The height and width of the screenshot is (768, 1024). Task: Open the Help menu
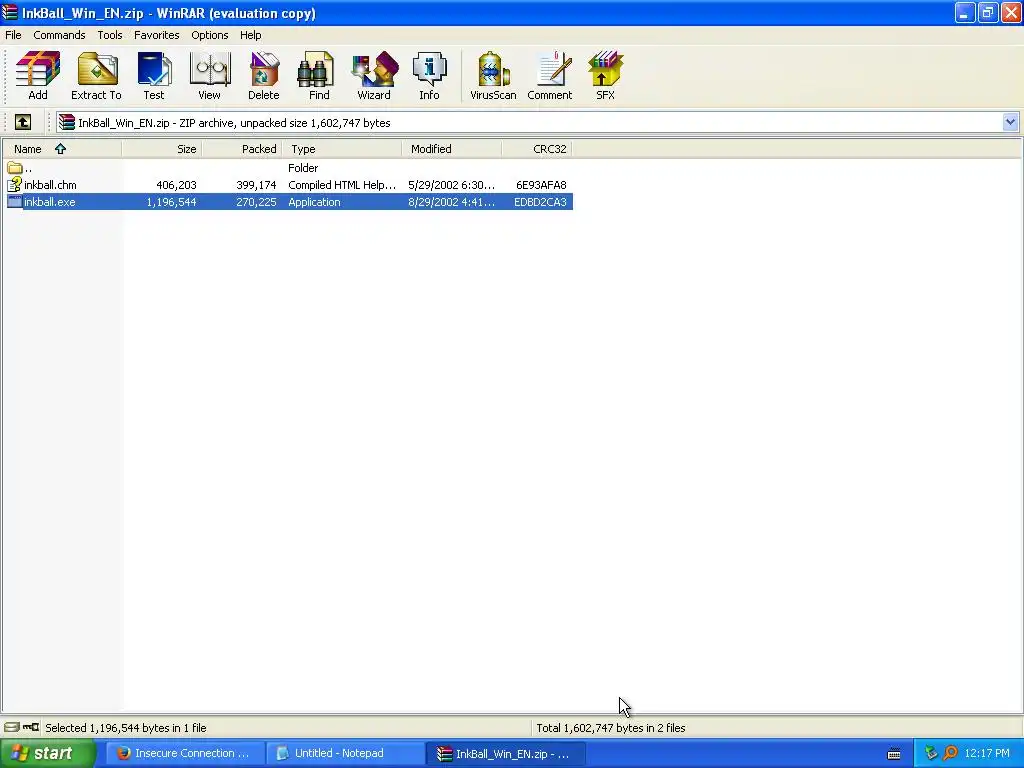[x=251, y=35]
